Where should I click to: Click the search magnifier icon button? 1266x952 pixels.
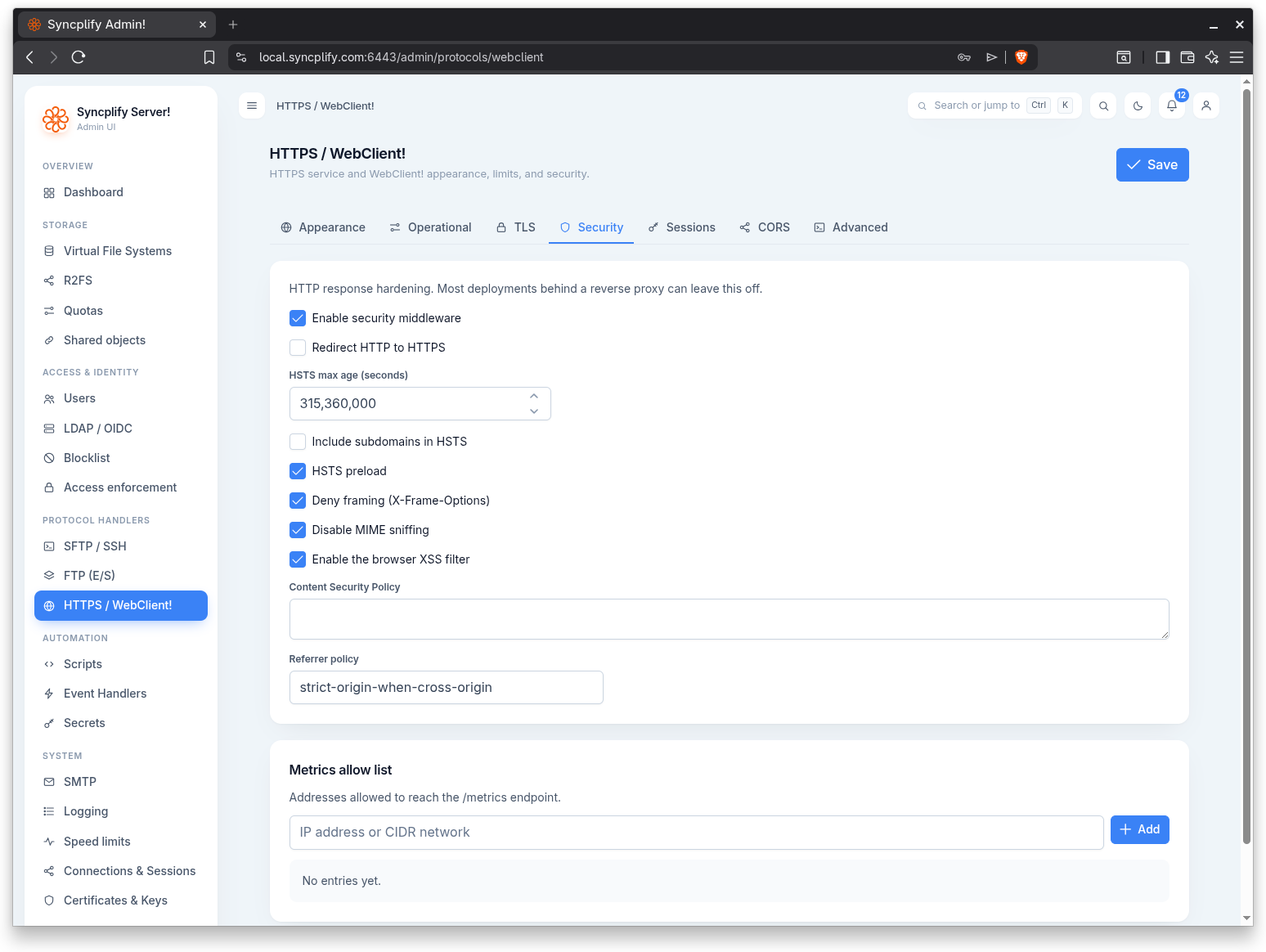click(x=1103, y=106)
